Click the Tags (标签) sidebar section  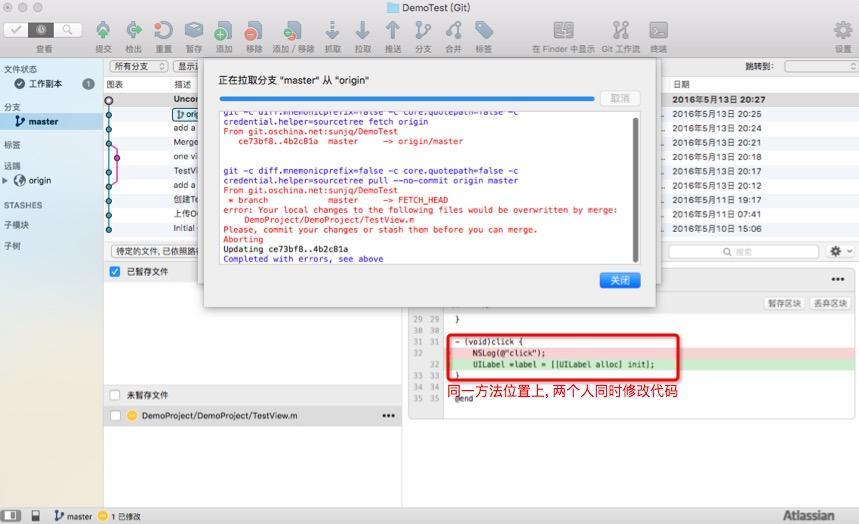tap(13, 145)
